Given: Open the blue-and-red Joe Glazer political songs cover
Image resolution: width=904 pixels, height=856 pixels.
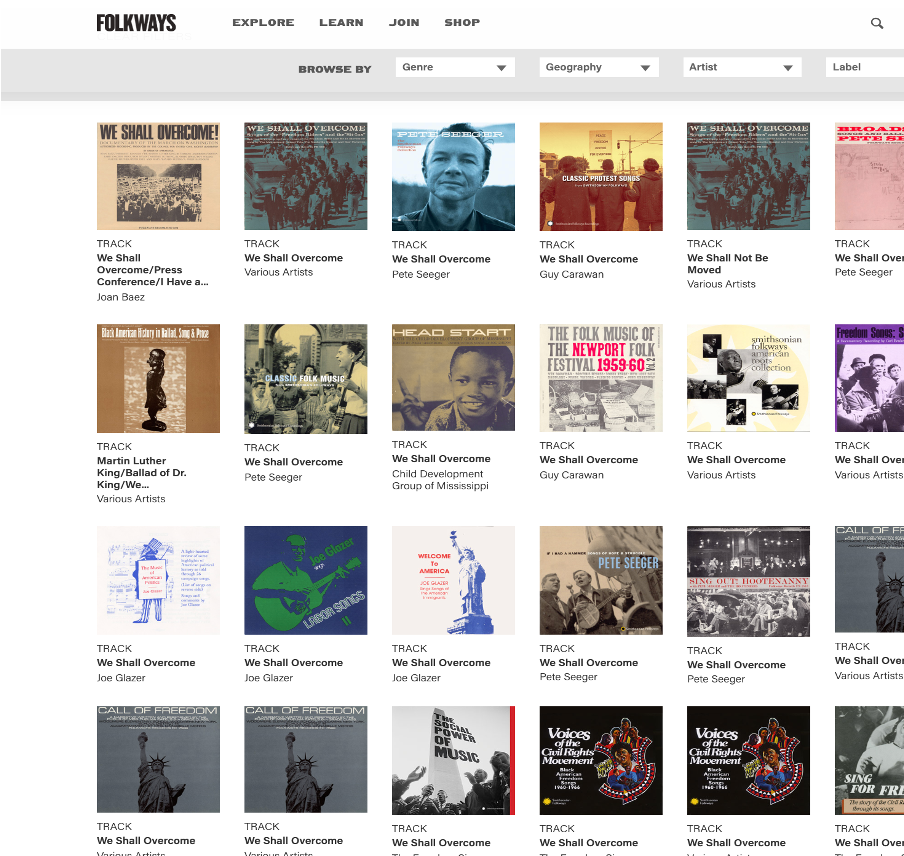Looking at the screenshot, I should (x=158, y=580).
